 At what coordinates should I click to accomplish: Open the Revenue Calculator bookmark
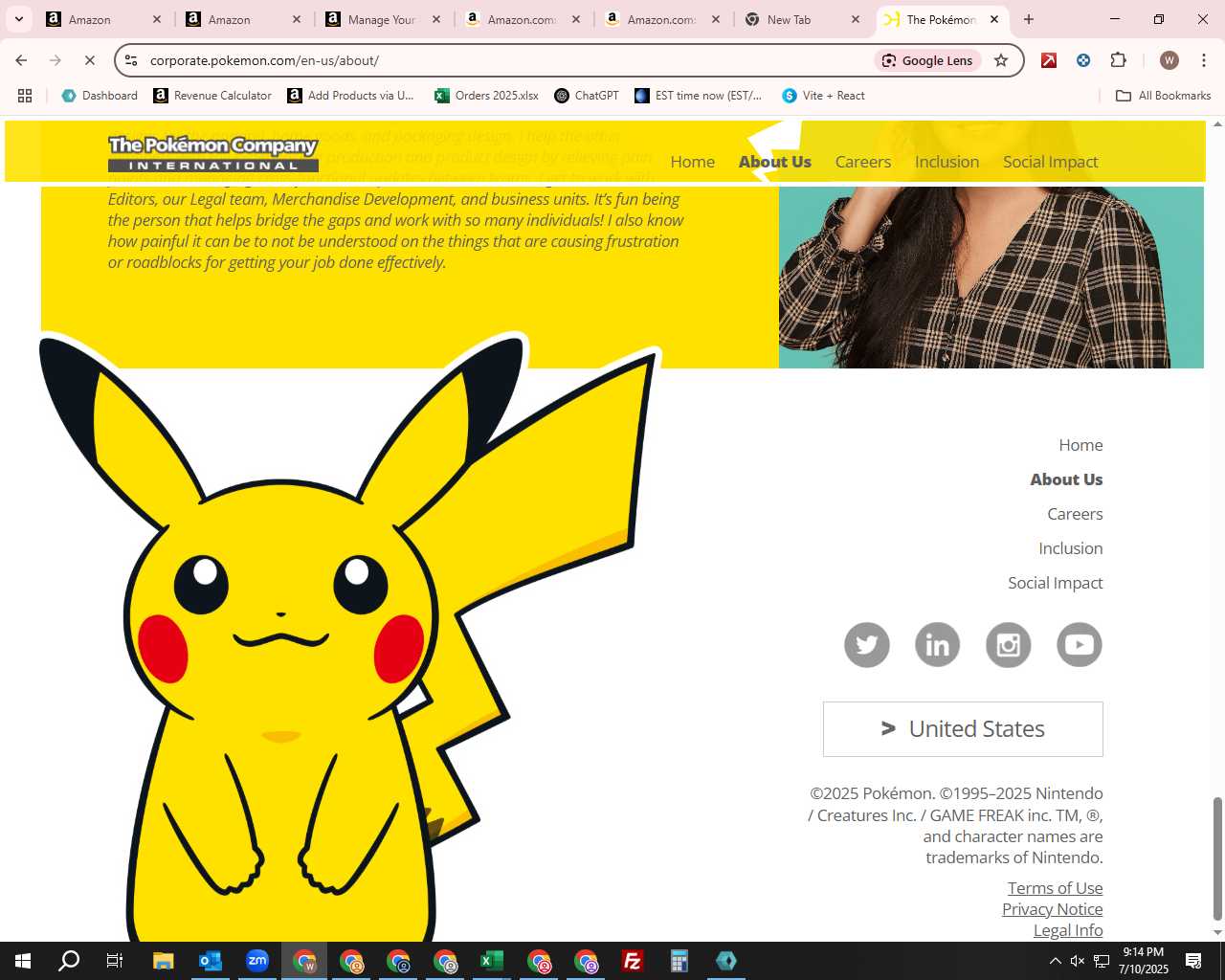pyautogui.click(x=212, y=96)
